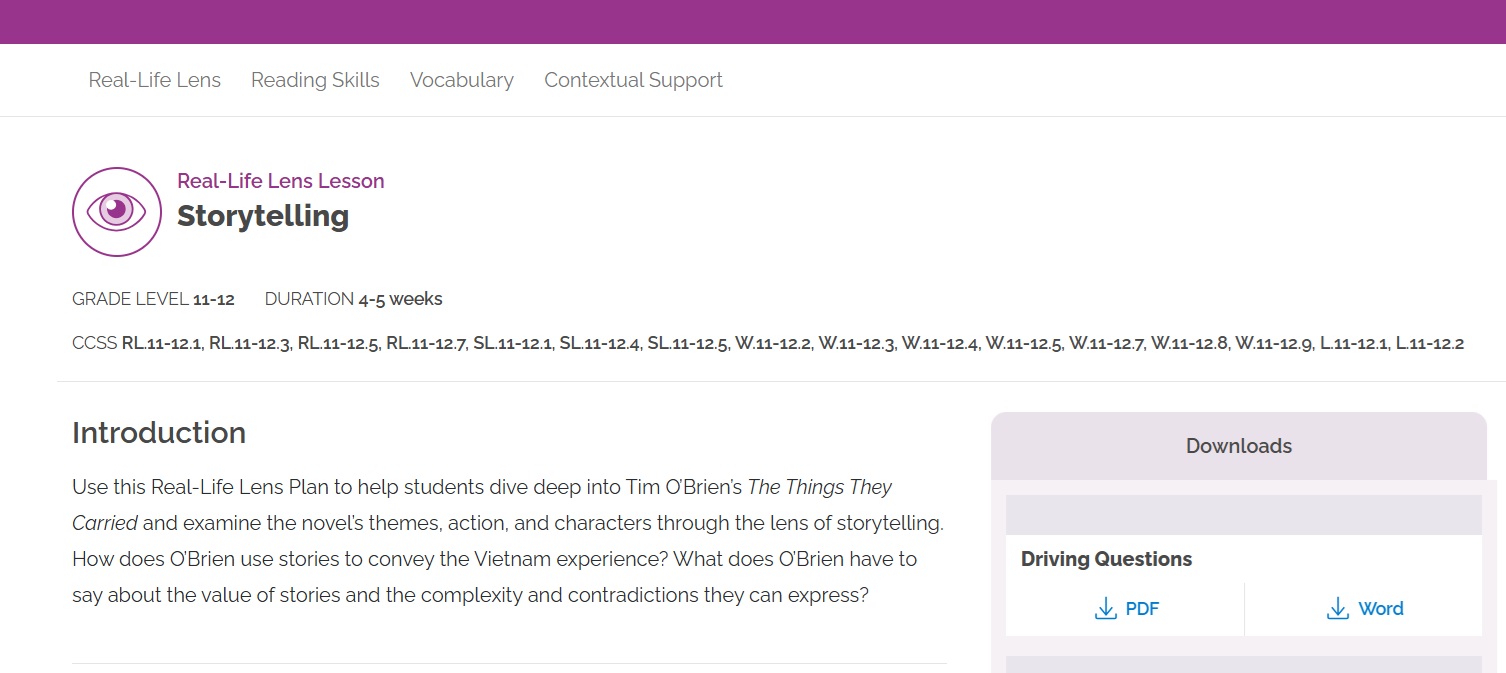Click the Downloads panel header
The width and height of the screenshot is (1506, 673).
pyautogui.click(x=1238, y=446)
